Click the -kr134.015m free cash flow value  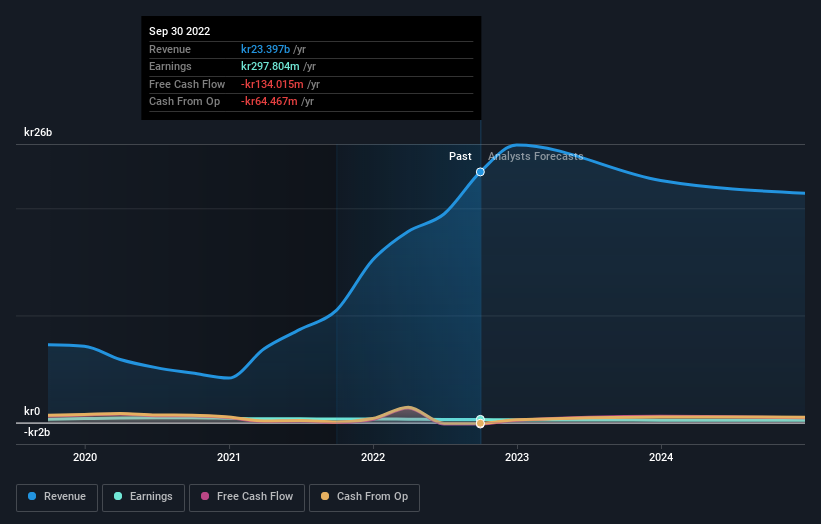point(272,84)
